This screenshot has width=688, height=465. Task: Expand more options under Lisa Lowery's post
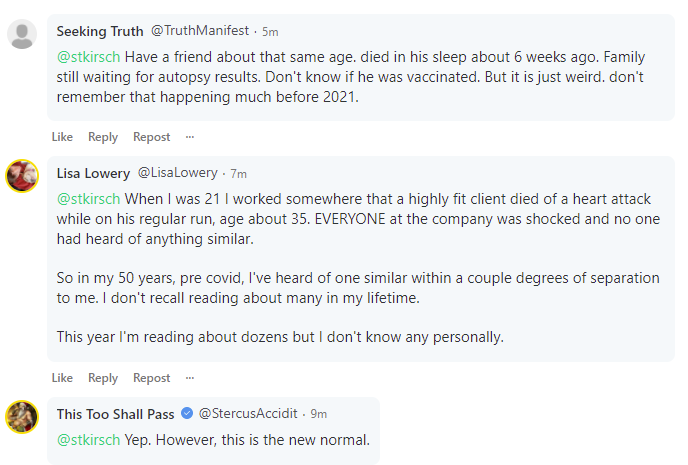pos(190,378)
